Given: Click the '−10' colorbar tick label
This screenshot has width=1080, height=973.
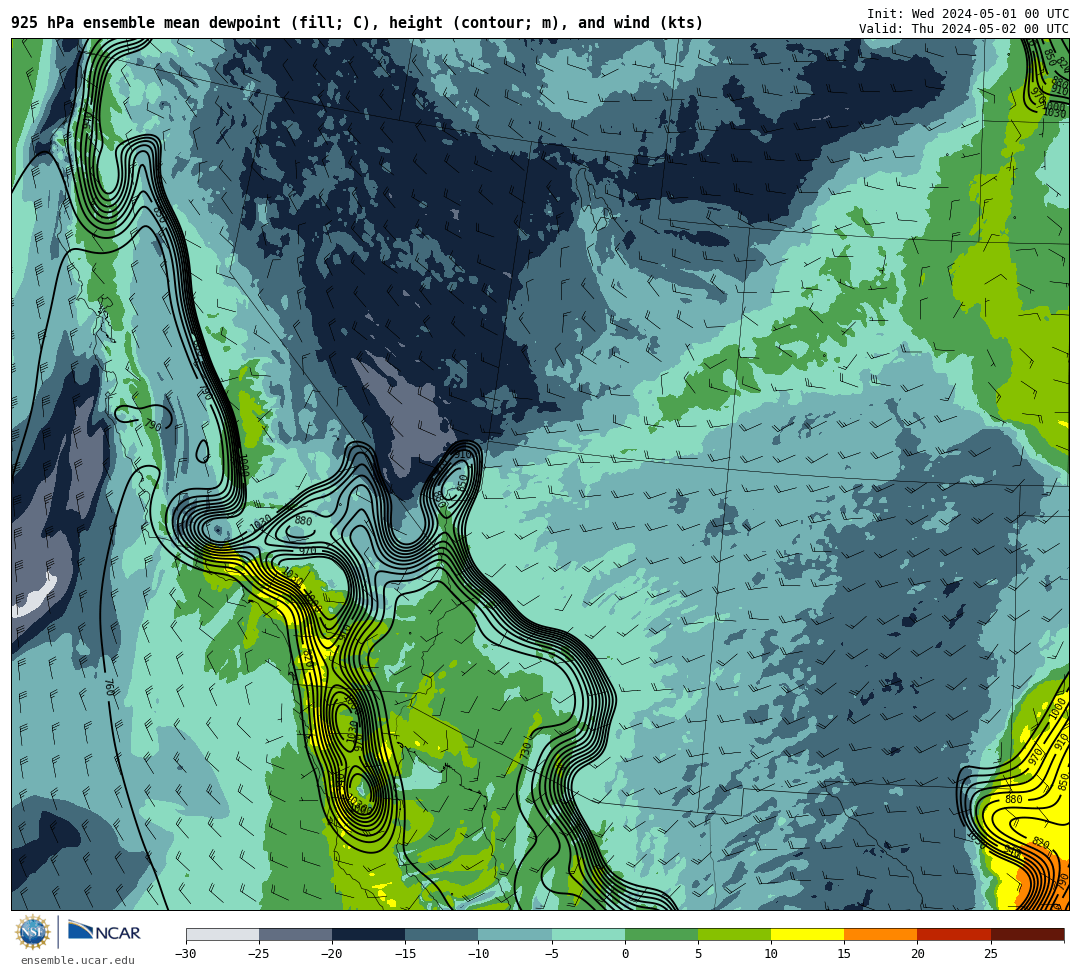Looking at the screenshot, I should pos(478,954).
